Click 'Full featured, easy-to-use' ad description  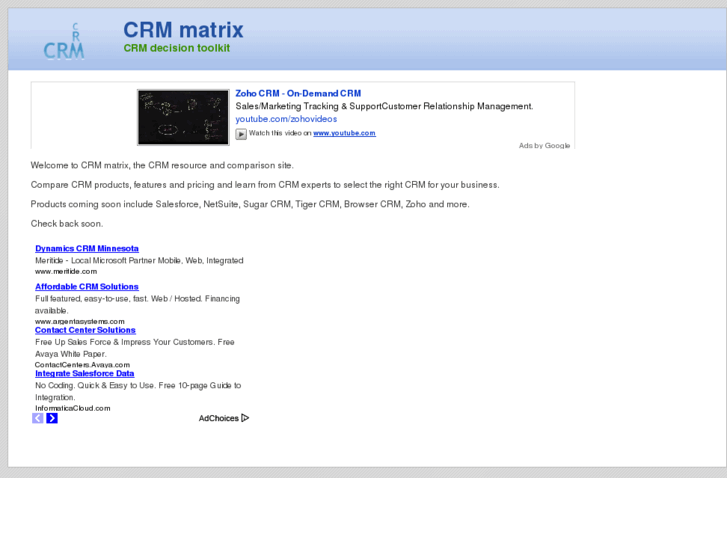pyautogui.click(x=137, y=304)
